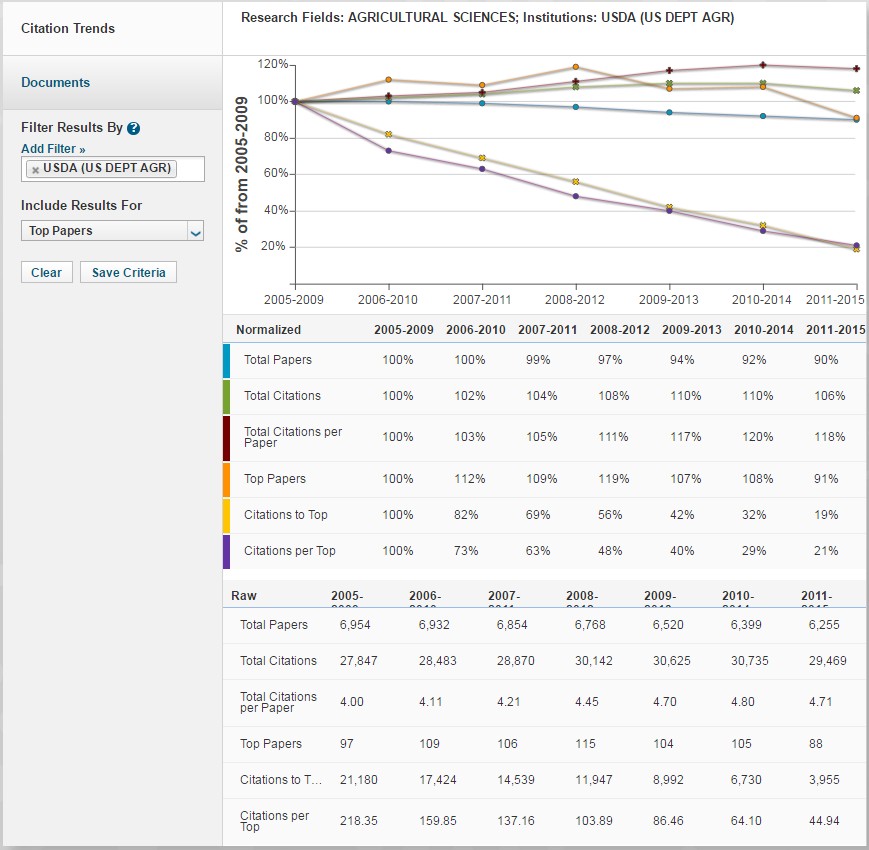The image size is (869, 850).
Task: Remove the USDA (US DEPT AGR) filter
Action: (35, 170)
